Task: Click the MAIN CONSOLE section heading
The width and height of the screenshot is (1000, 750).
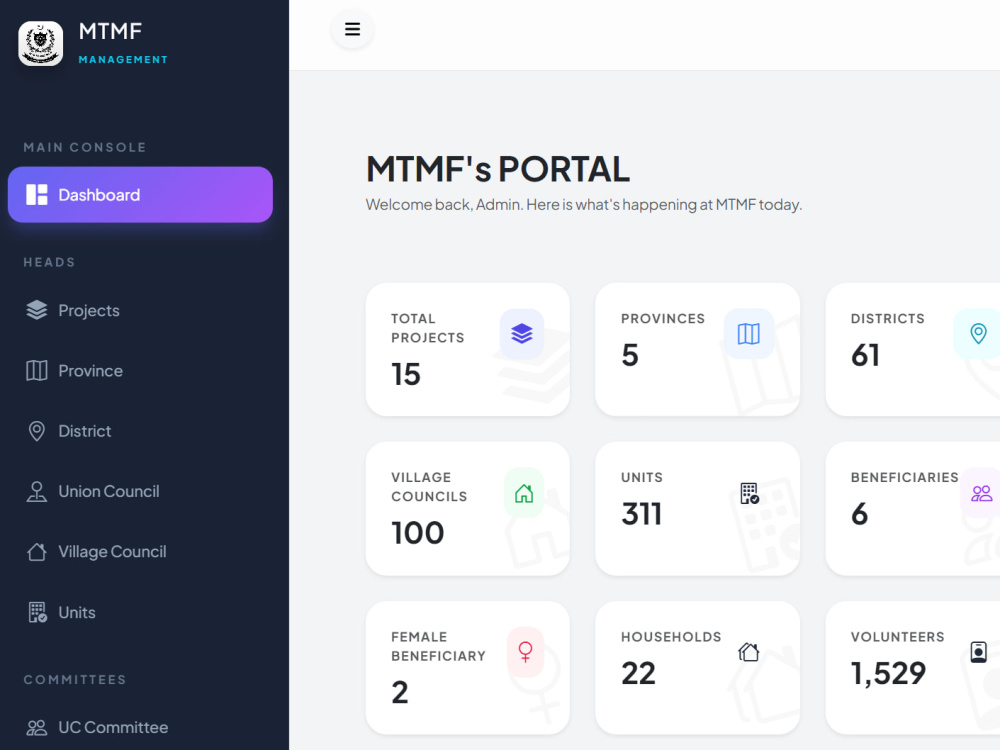Action: pos(85,147)
